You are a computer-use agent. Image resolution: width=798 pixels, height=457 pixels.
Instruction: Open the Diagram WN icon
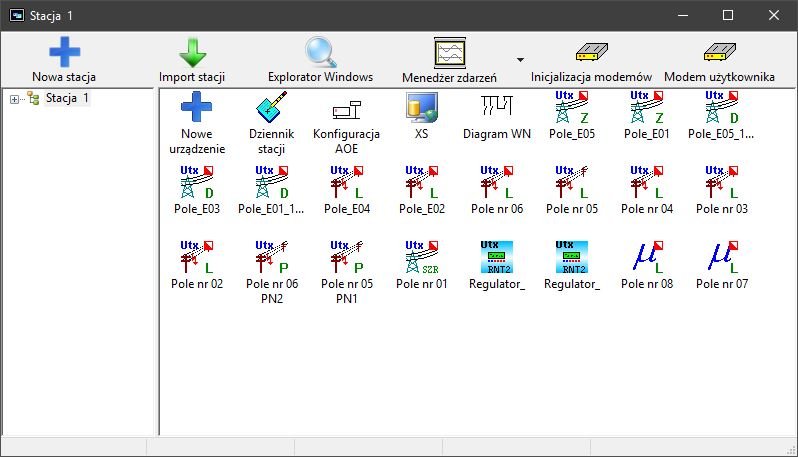pos(497,108)
